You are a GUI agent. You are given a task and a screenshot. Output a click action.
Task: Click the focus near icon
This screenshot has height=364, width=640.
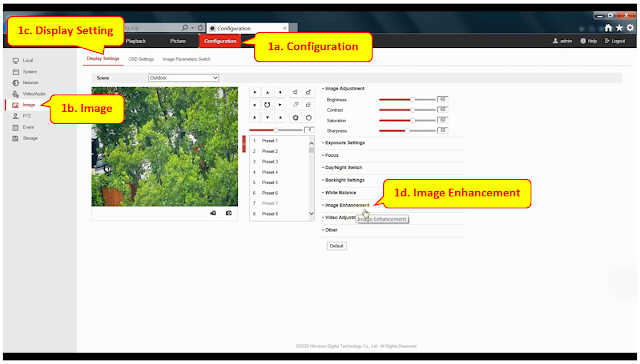click(296, 105)
